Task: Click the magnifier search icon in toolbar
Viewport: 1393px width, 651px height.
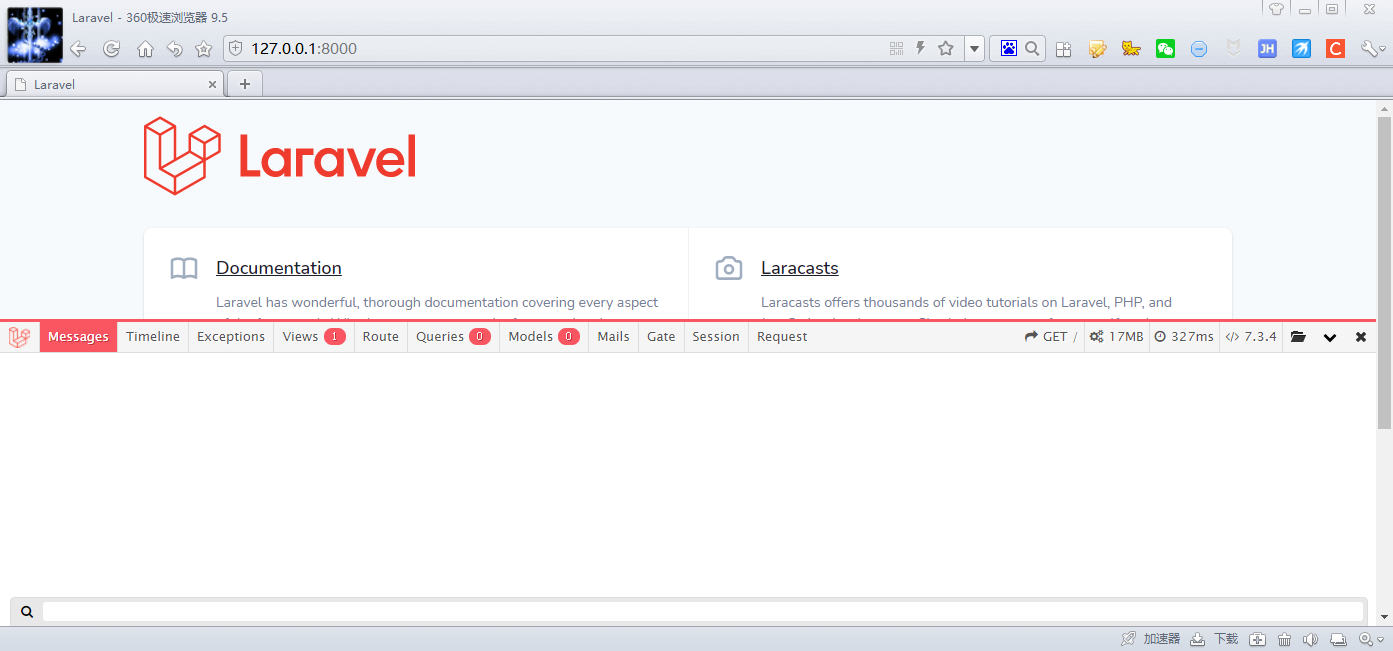Action: (1032, 48)
